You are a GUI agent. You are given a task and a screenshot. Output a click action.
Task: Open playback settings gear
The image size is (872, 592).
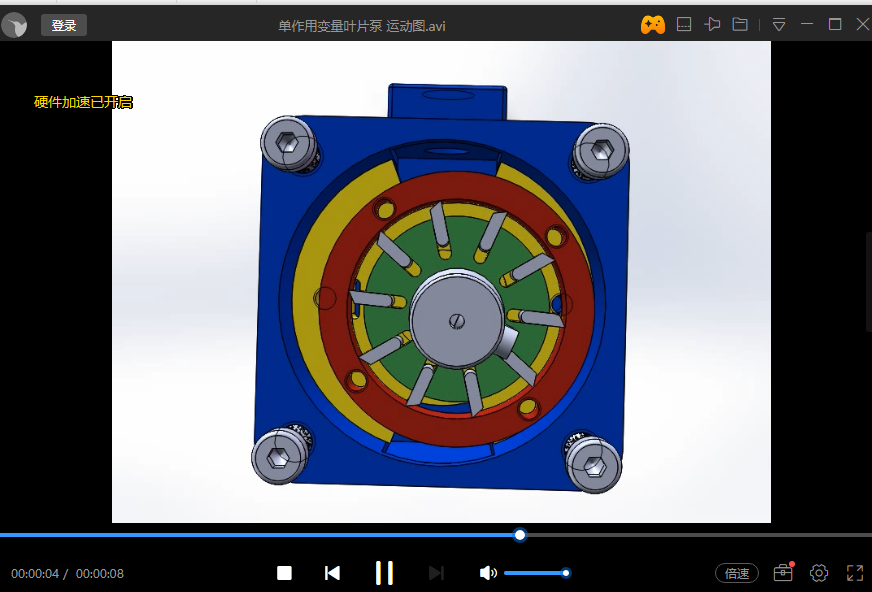(819, 573)
